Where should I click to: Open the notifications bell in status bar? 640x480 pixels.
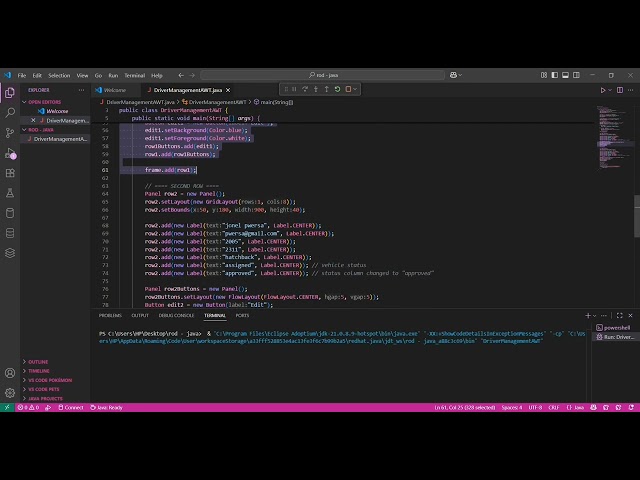(631, 407)
